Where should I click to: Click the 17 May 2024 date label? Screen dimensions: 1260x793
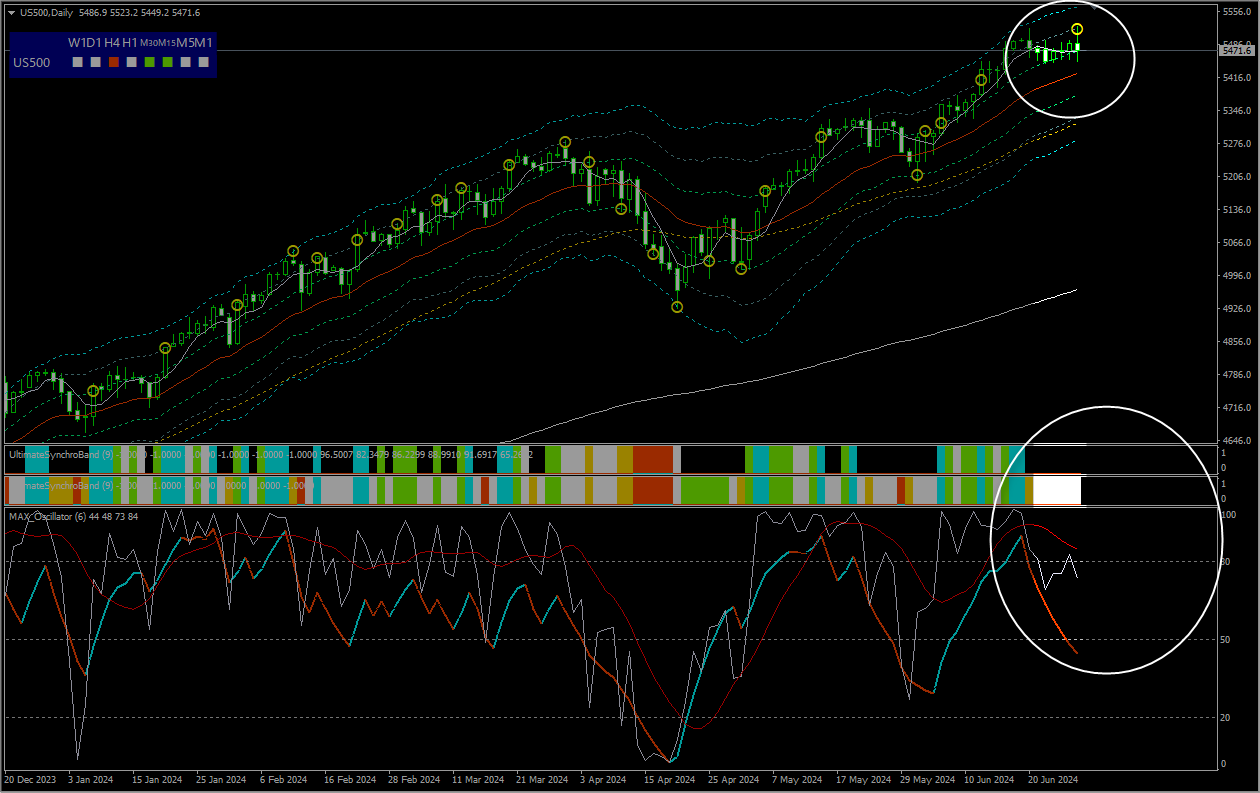(863, 779)
